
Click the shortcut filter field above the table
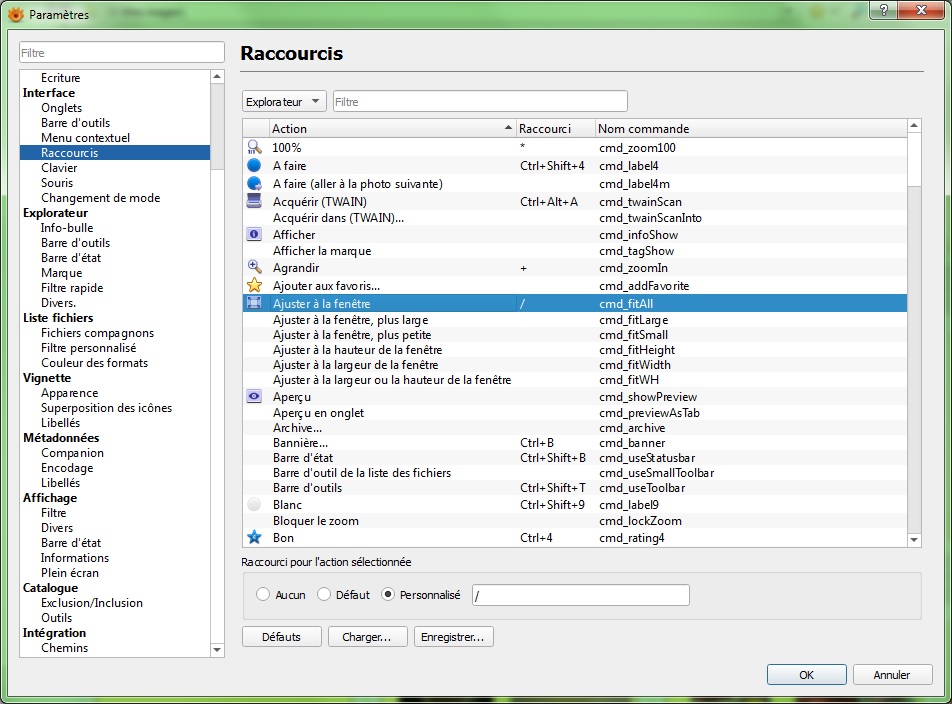[x=480, y=101]
